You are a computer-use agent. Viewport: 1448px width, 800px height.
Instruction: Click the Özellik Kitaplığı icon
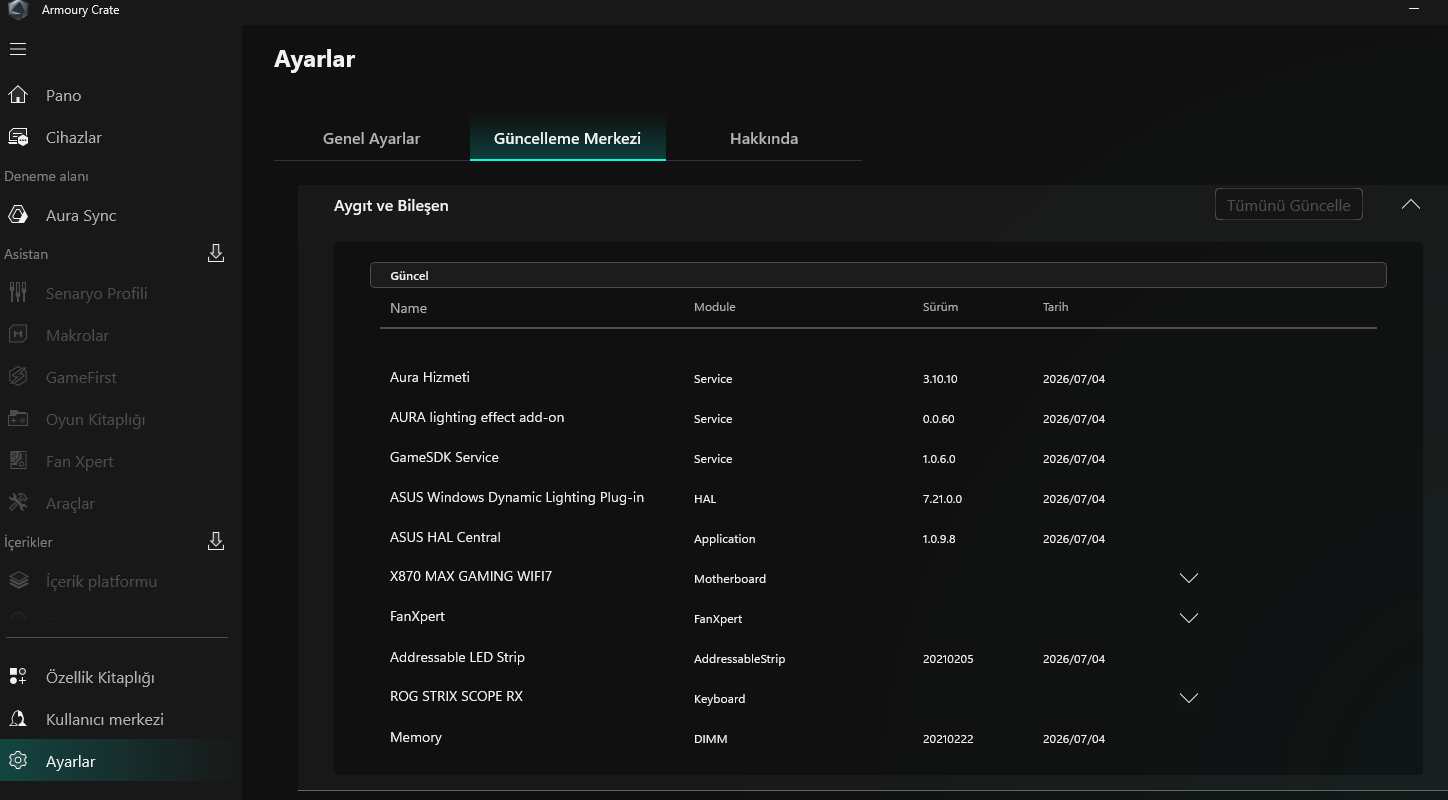coord(18,677)
